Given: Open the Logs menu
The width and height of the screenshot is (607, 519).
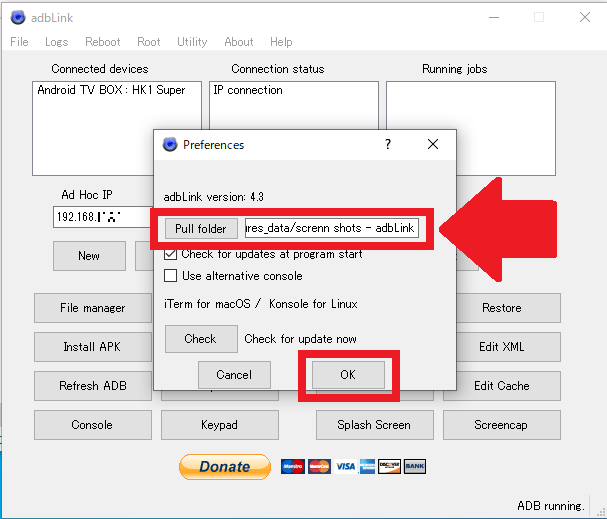Looking at the screenshot, I should pos(57,42).
